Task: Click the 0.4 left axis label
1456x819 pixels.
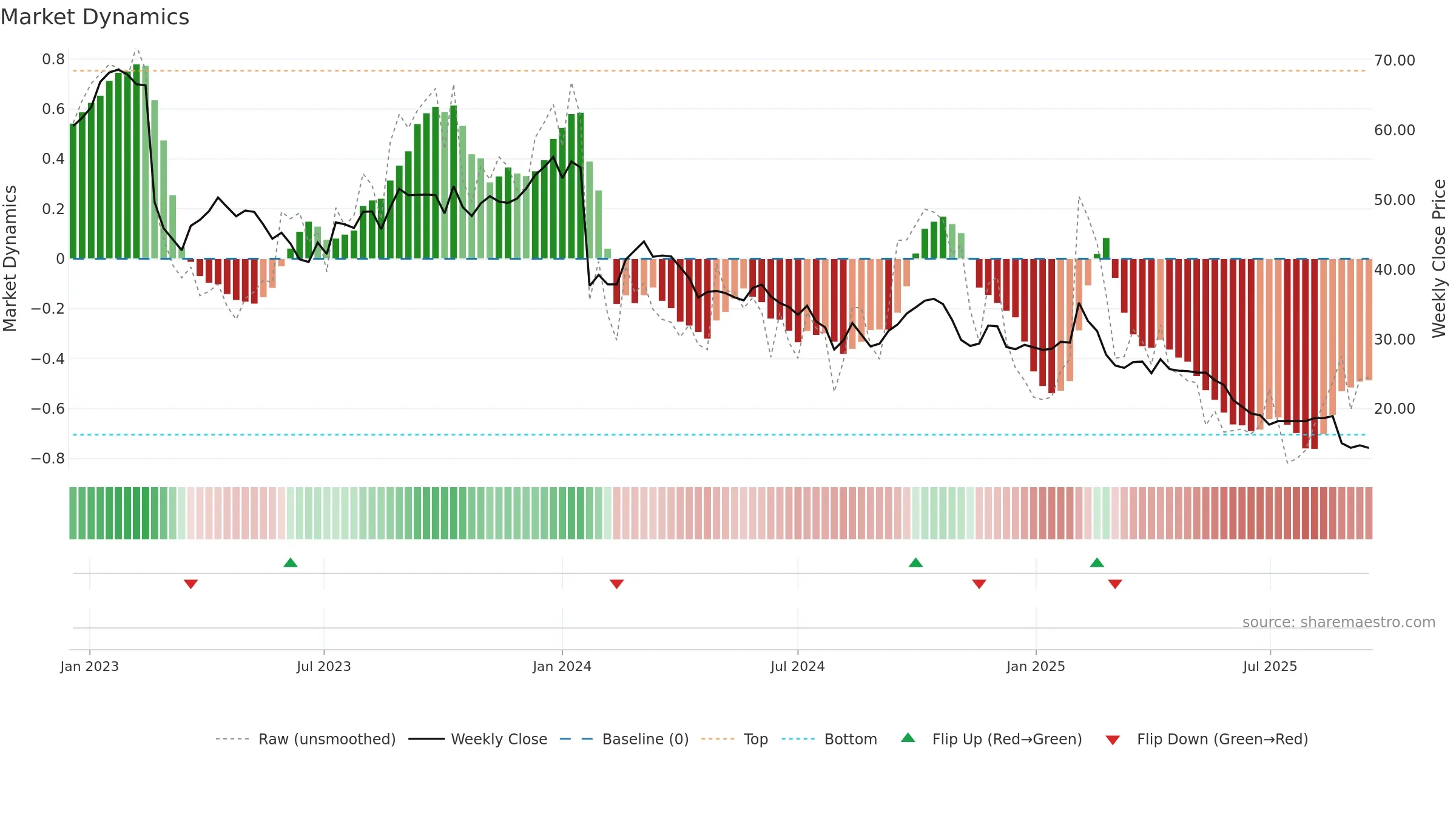Action: point(53,158)
